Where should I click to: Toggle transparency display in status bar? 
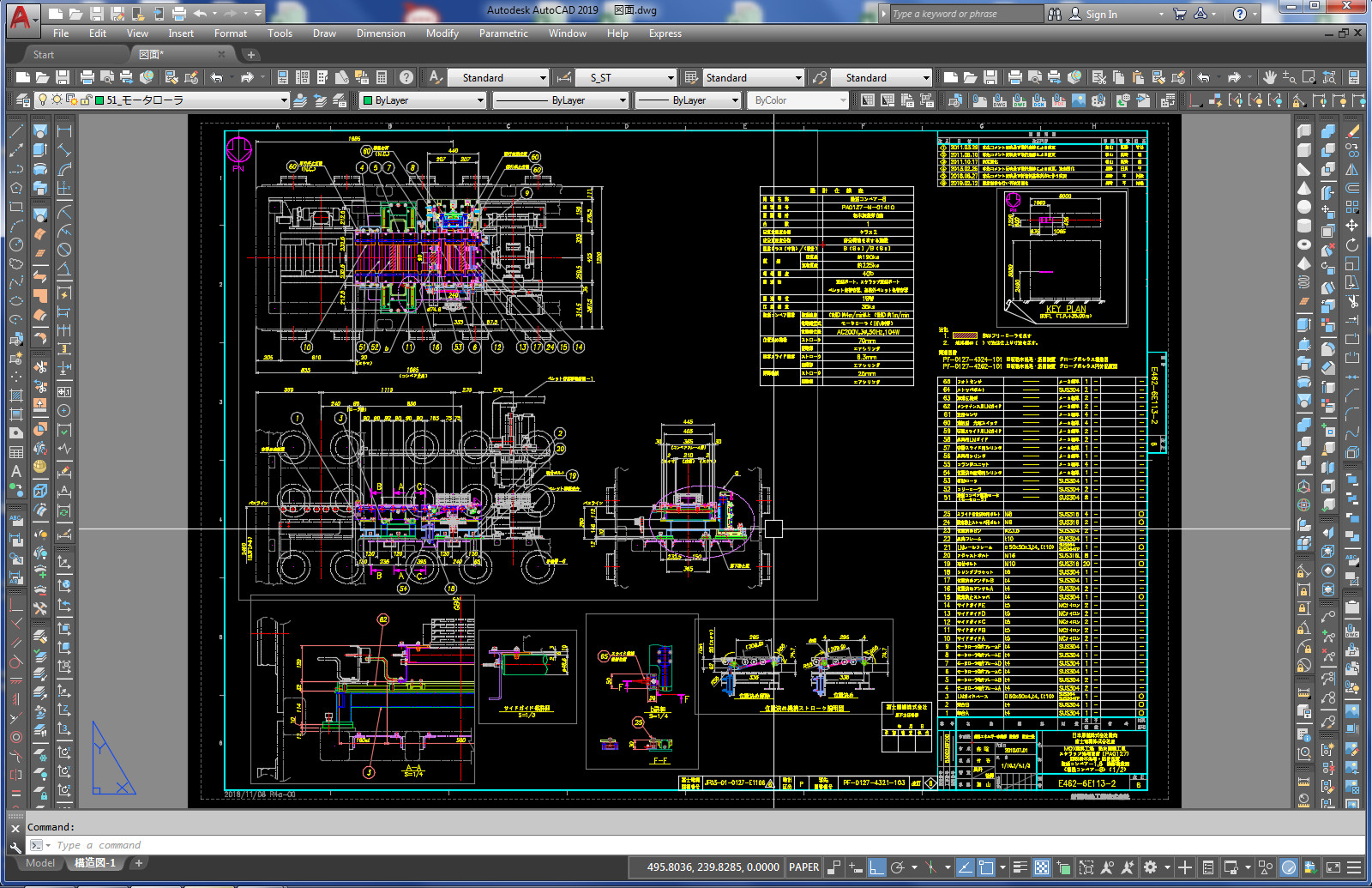click(1041, 867)
